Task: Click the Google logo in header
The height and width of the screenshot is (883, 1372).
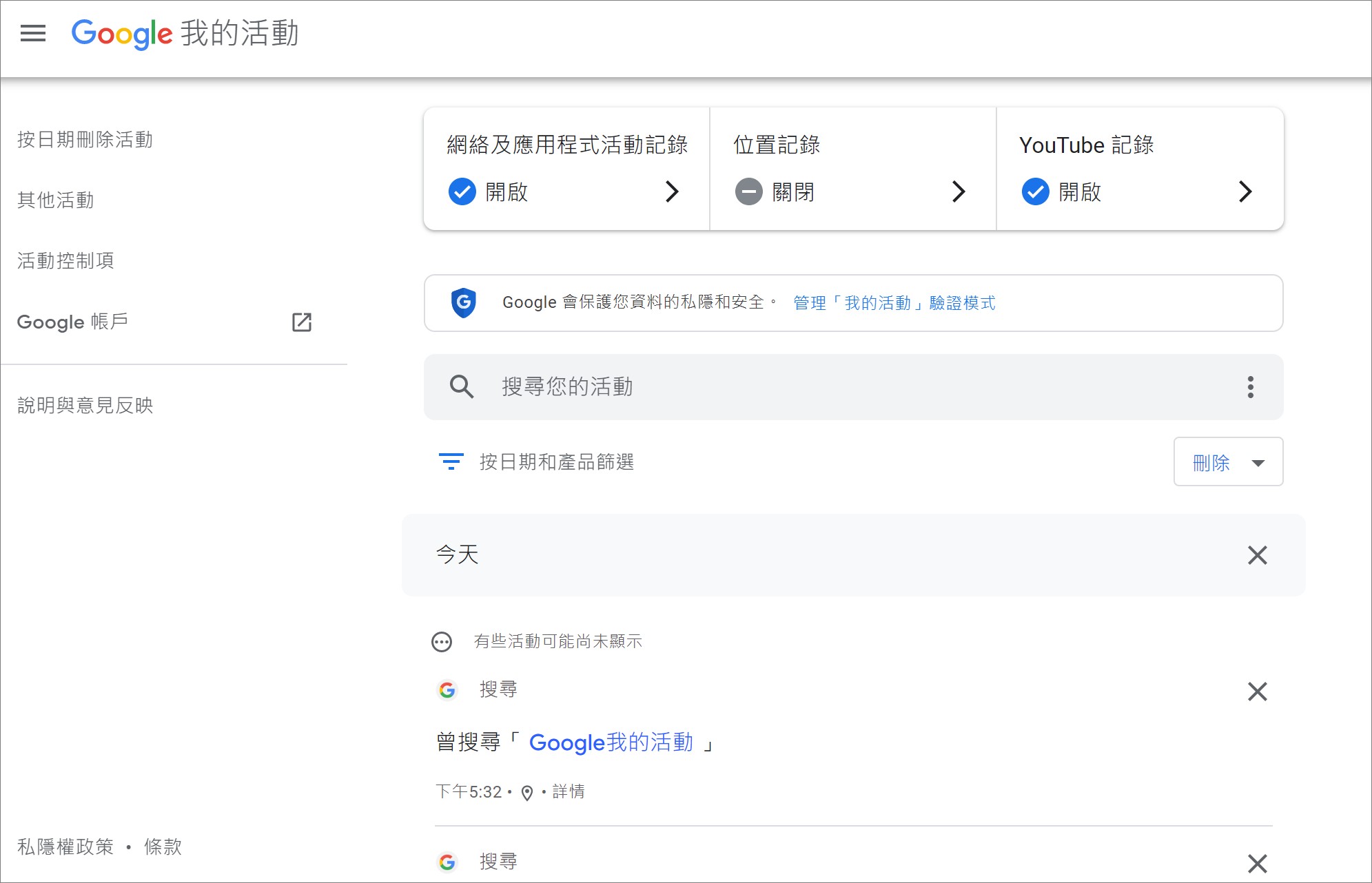Action: click(x=122, y=34)
